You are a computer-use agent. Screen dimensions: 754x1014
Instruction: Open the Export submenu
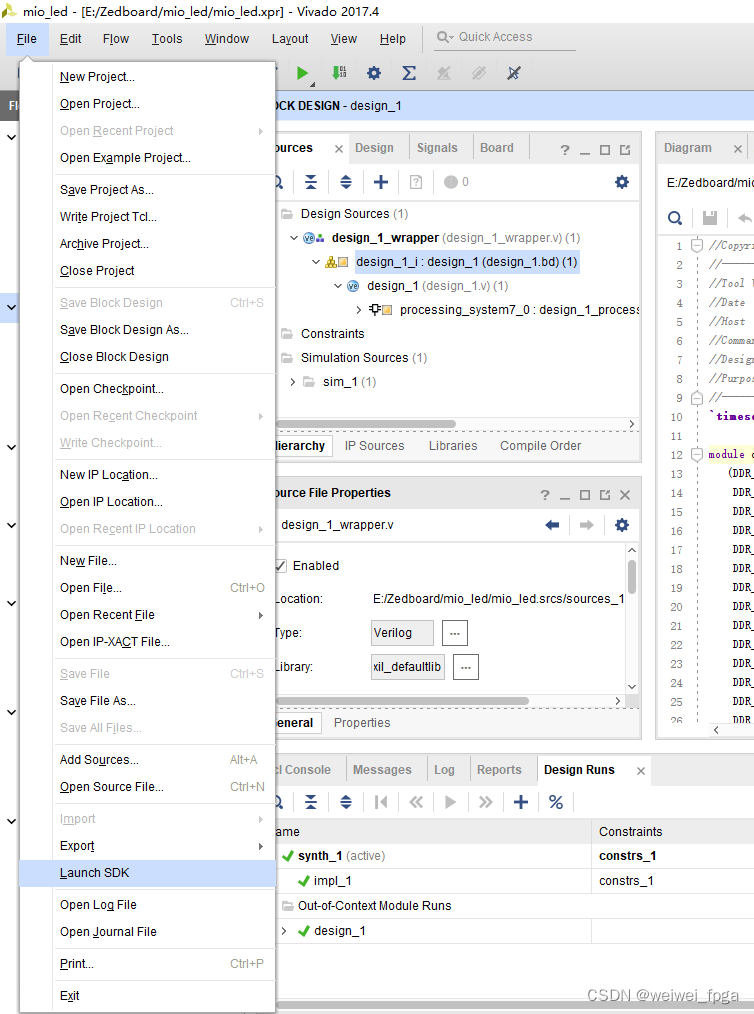point(148,846)
